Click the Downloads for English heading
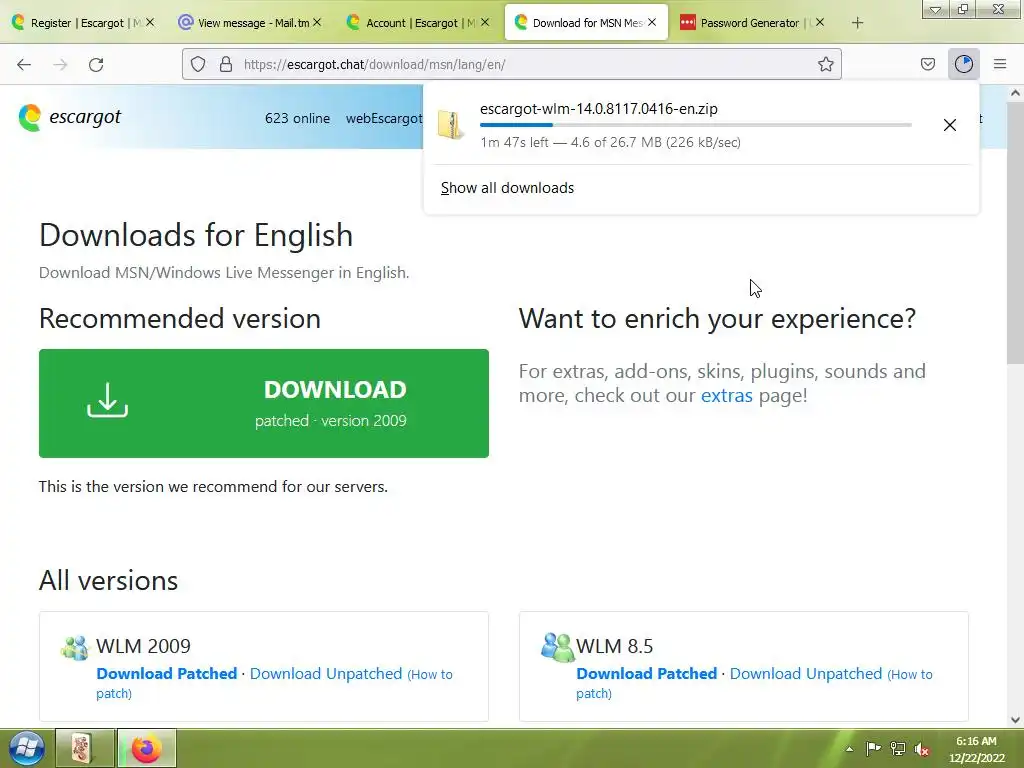 [196, 235]
